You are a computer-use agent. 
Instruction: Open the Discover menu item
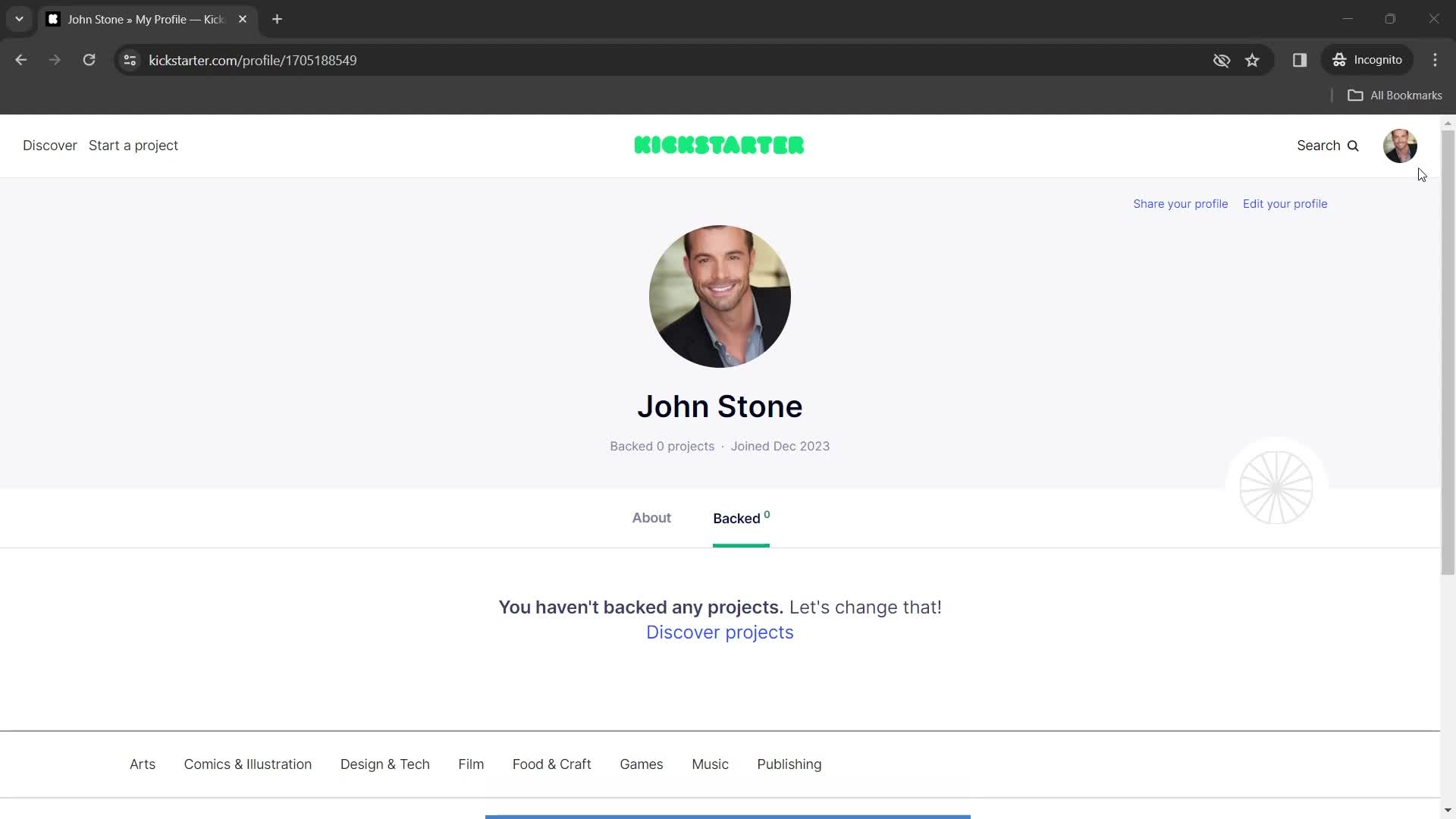[50, 145]
